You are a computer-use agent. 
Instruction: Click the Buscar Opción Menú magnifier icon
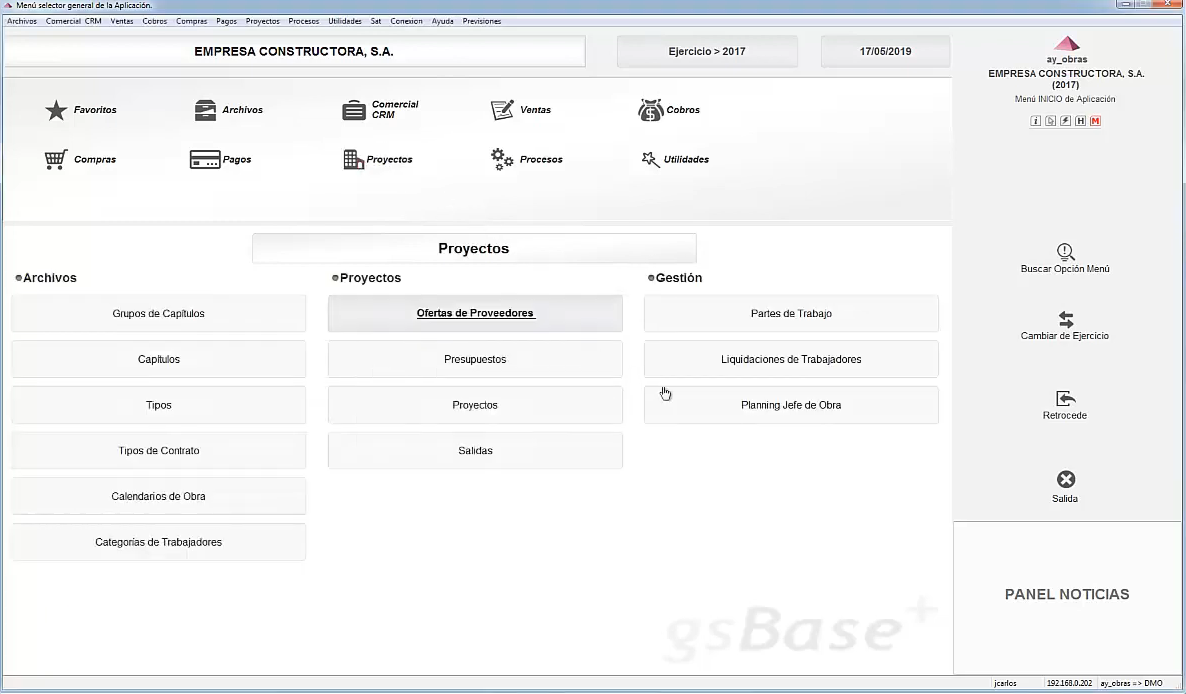[1064, 253]
